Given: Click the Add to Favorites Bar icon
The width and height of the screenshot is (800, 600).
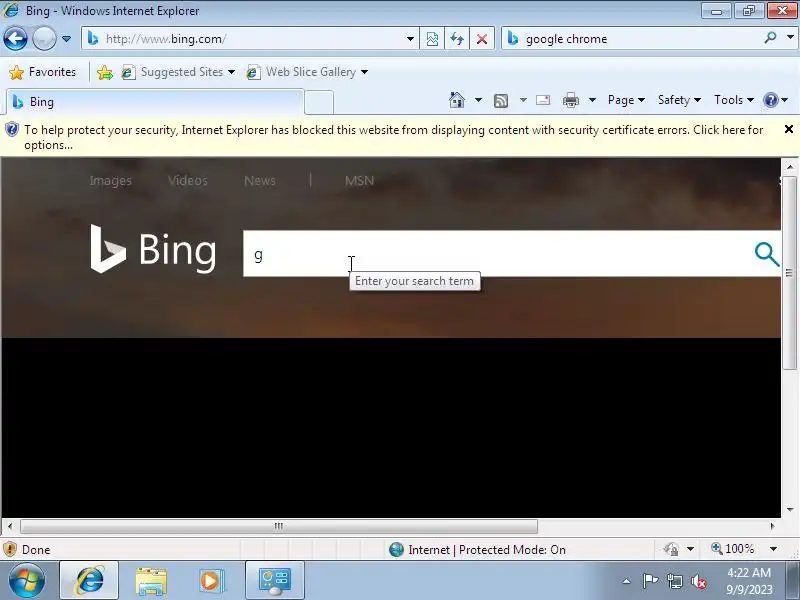Looking at the screenshot, I should (105, 72).
